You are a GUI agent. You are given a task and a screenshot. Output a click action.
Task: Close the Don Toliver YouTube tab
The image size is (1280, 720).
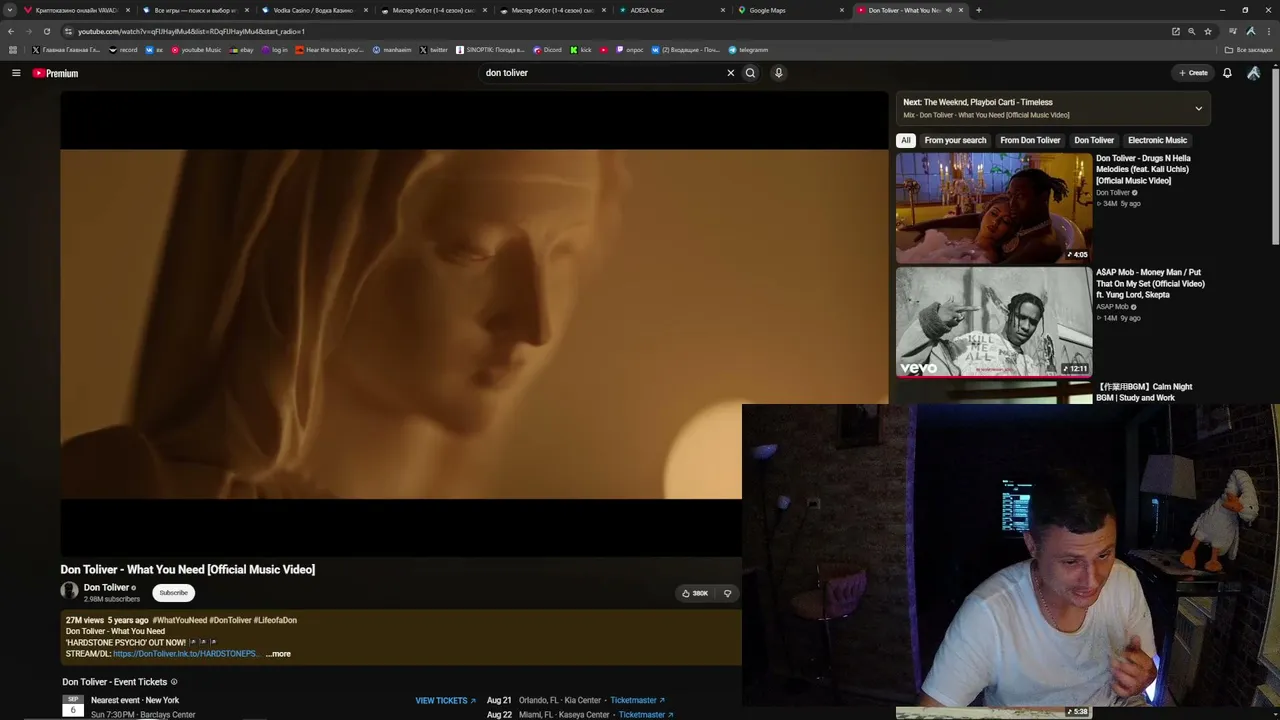961,10
